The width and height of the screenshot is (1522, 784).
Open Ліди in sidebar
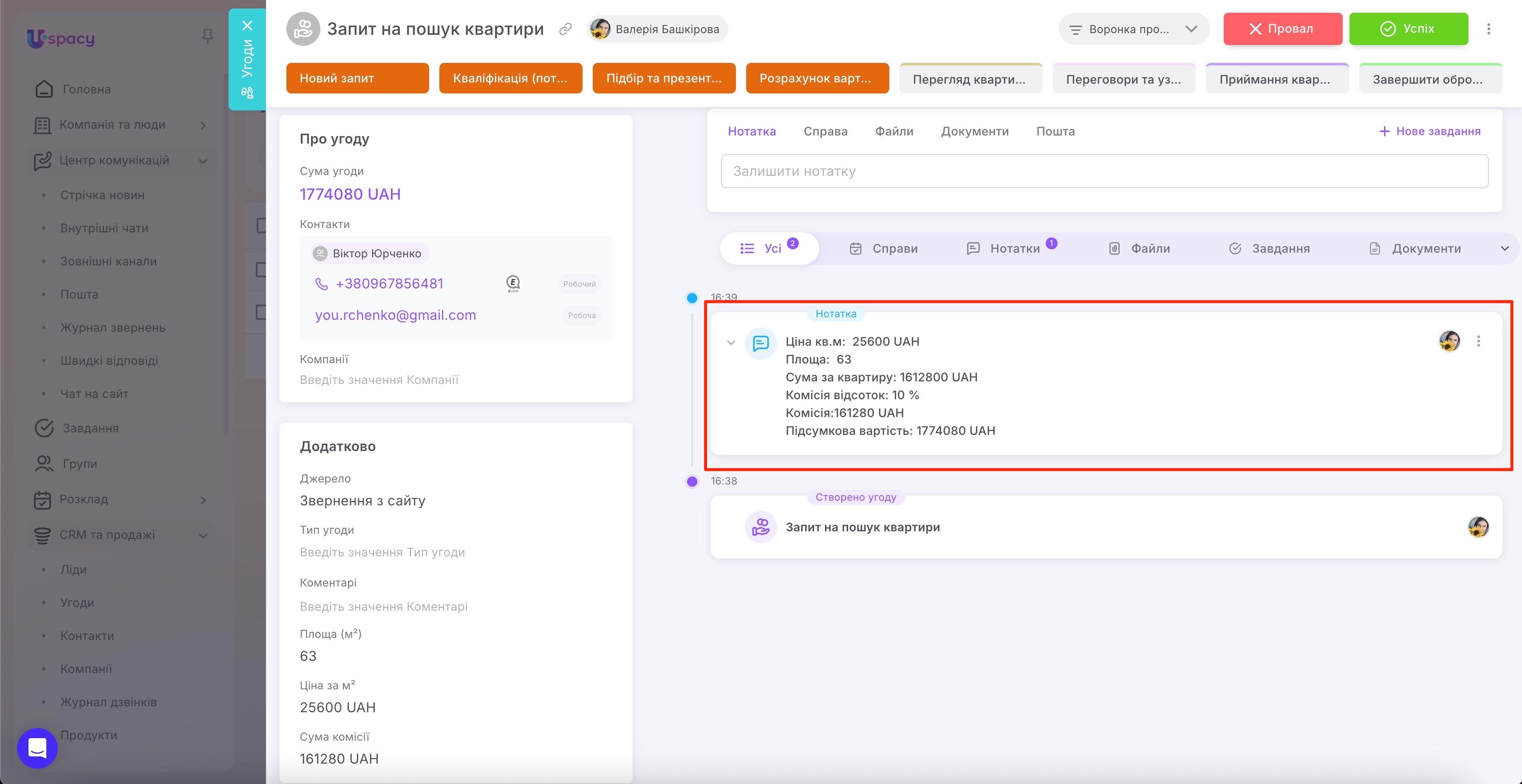73,570
